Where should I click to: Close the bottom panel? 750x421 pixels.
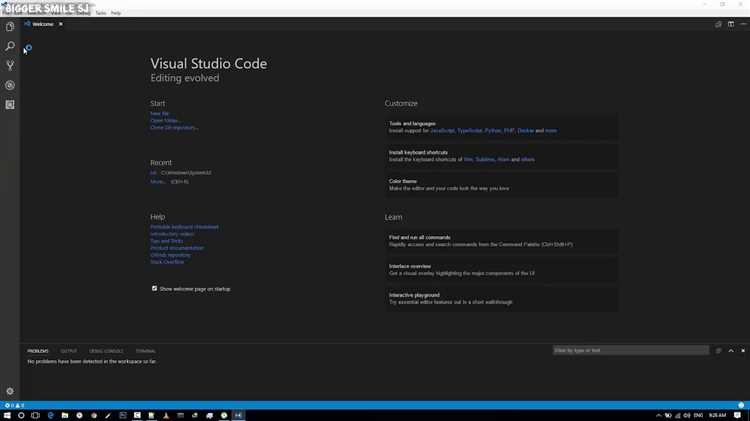[743, 351]
